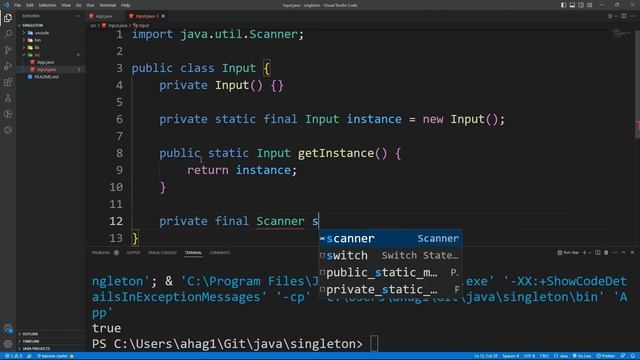Switch to the OUTPUT panel tab
Viewport: 640px width, 360px height.
click(133, 253)
